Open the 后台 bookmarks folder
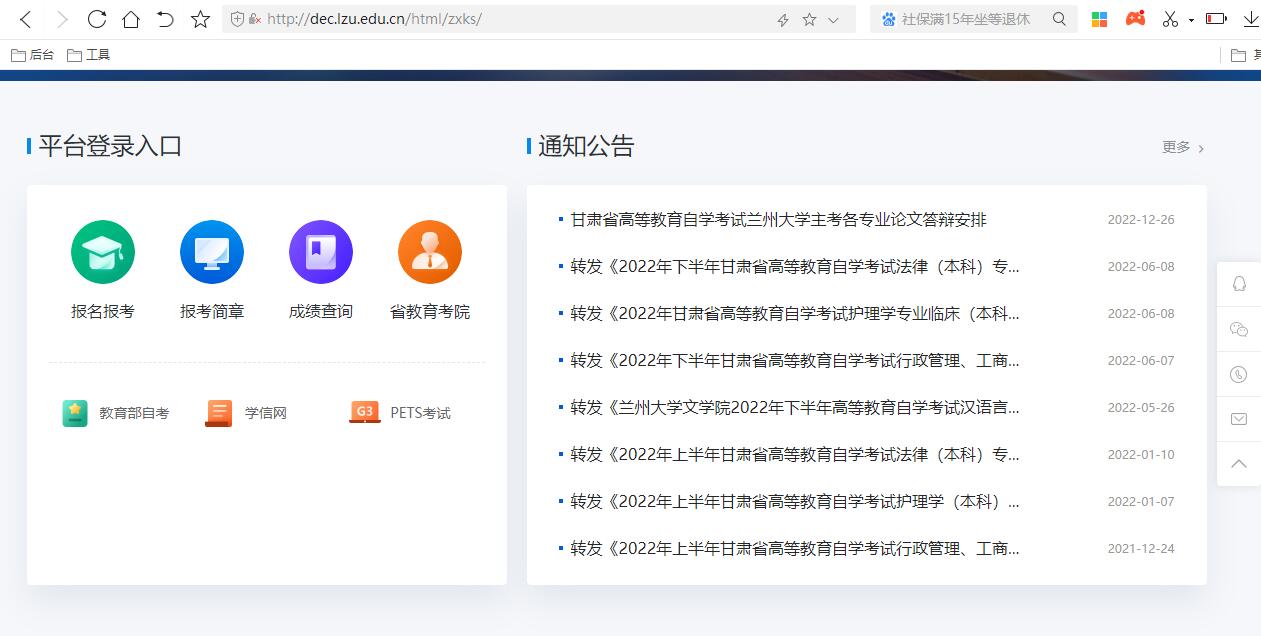Viewport: 1261px width, 636px height. pos(32,55)
